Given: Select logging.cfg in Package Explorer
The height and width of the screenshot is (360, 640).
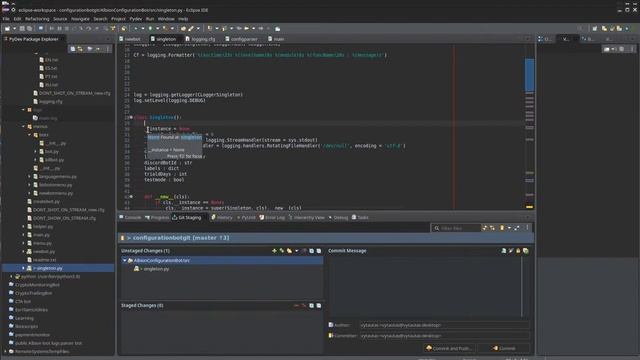Looking at the screenshot, I should pyautogui.click(x=47, y=102).
